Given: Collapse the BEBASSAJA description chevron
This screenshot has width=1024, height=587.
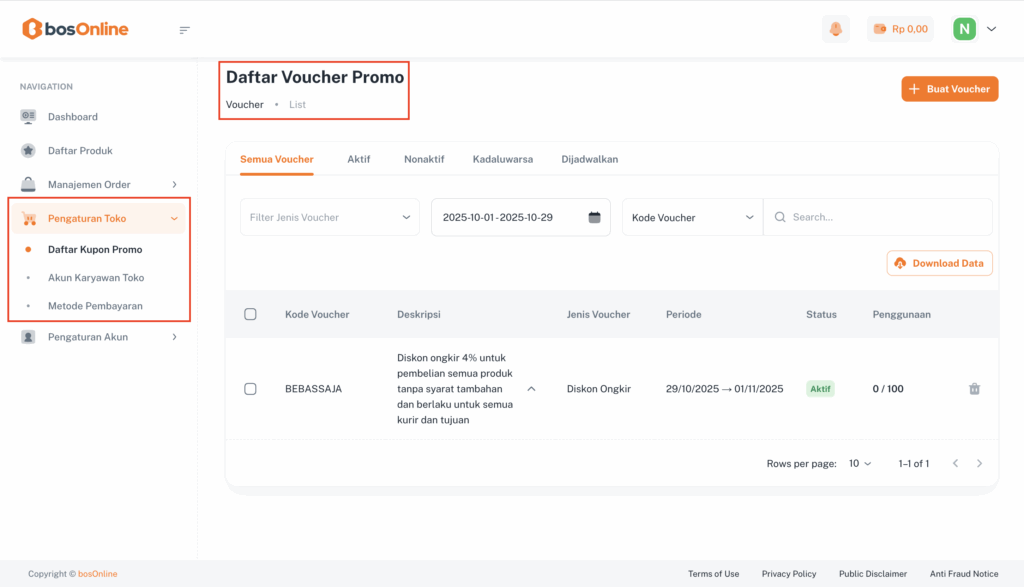Looking at the screenshot, I should (531, 389).
